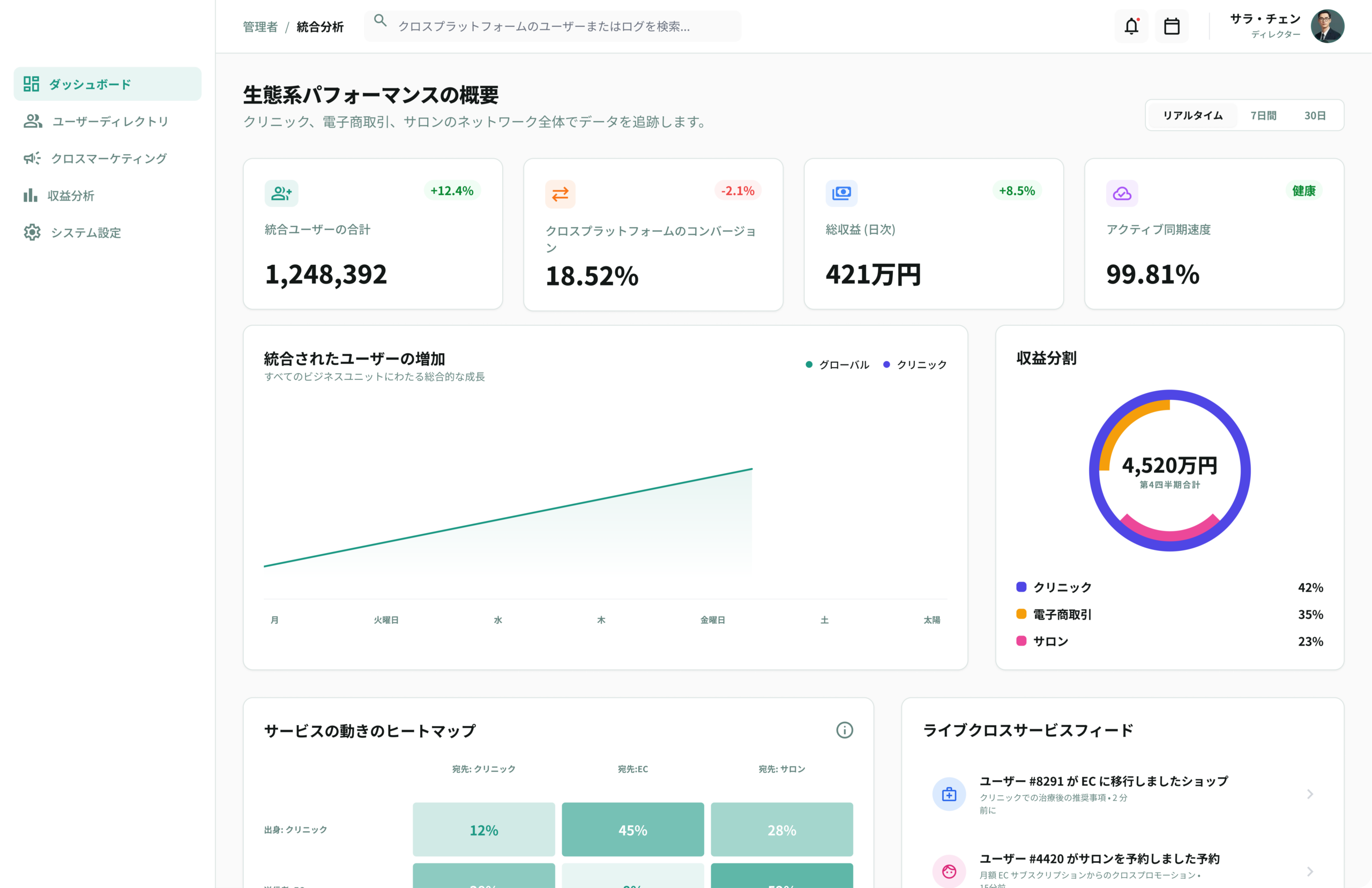The height and width of the screenshot is (888, 1372).
Task: Click the -2.1% badge
Action: point(738,190)
